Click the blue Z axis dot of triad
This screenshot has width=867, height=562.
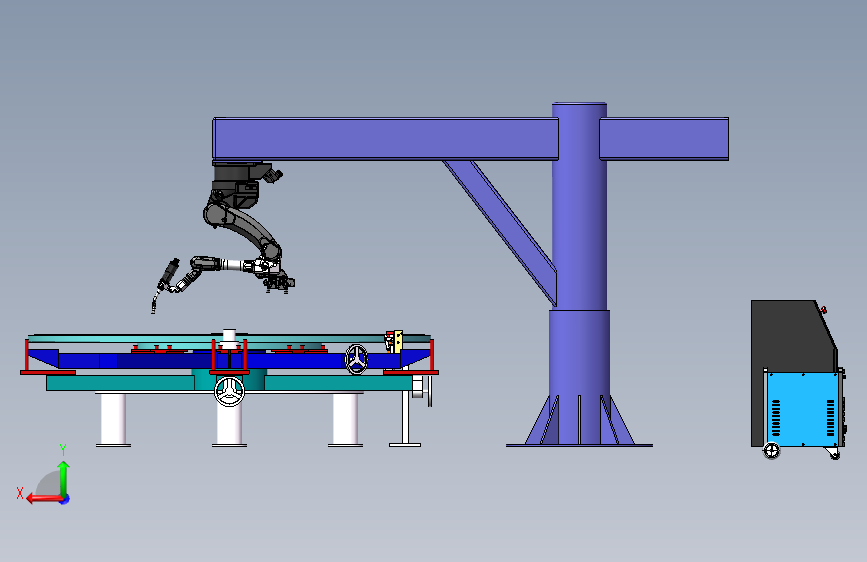[x=65, y=499]
